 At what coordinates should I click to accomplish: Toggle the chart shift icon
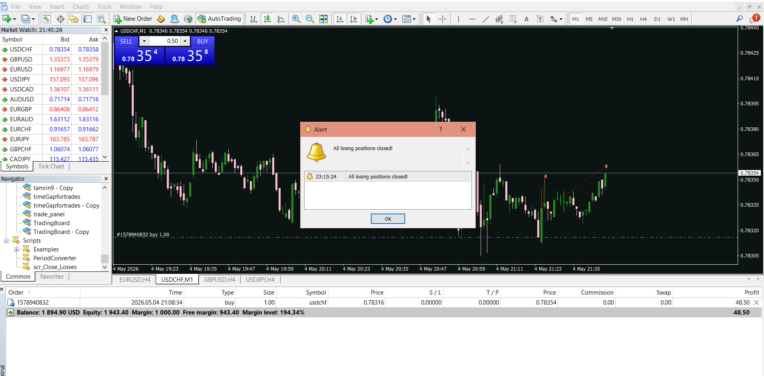tap(354, 19)
